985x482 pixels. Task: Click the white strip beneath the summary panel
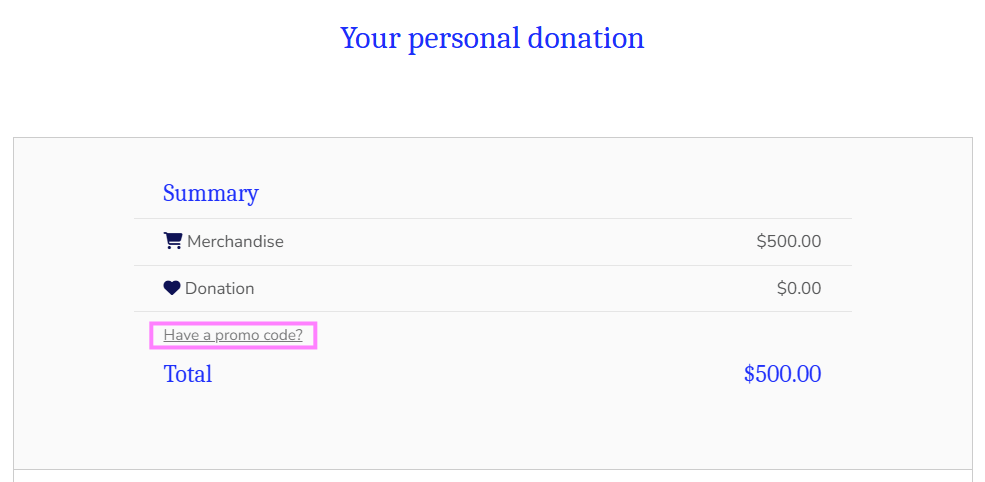(x=492, y=476)
